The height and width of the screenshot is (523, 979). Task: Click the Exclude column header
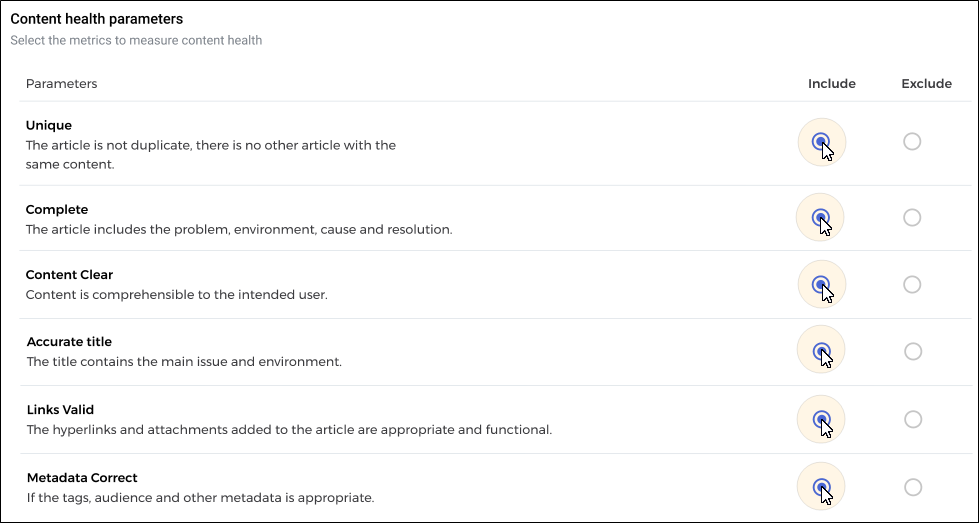tap(927, 84)
